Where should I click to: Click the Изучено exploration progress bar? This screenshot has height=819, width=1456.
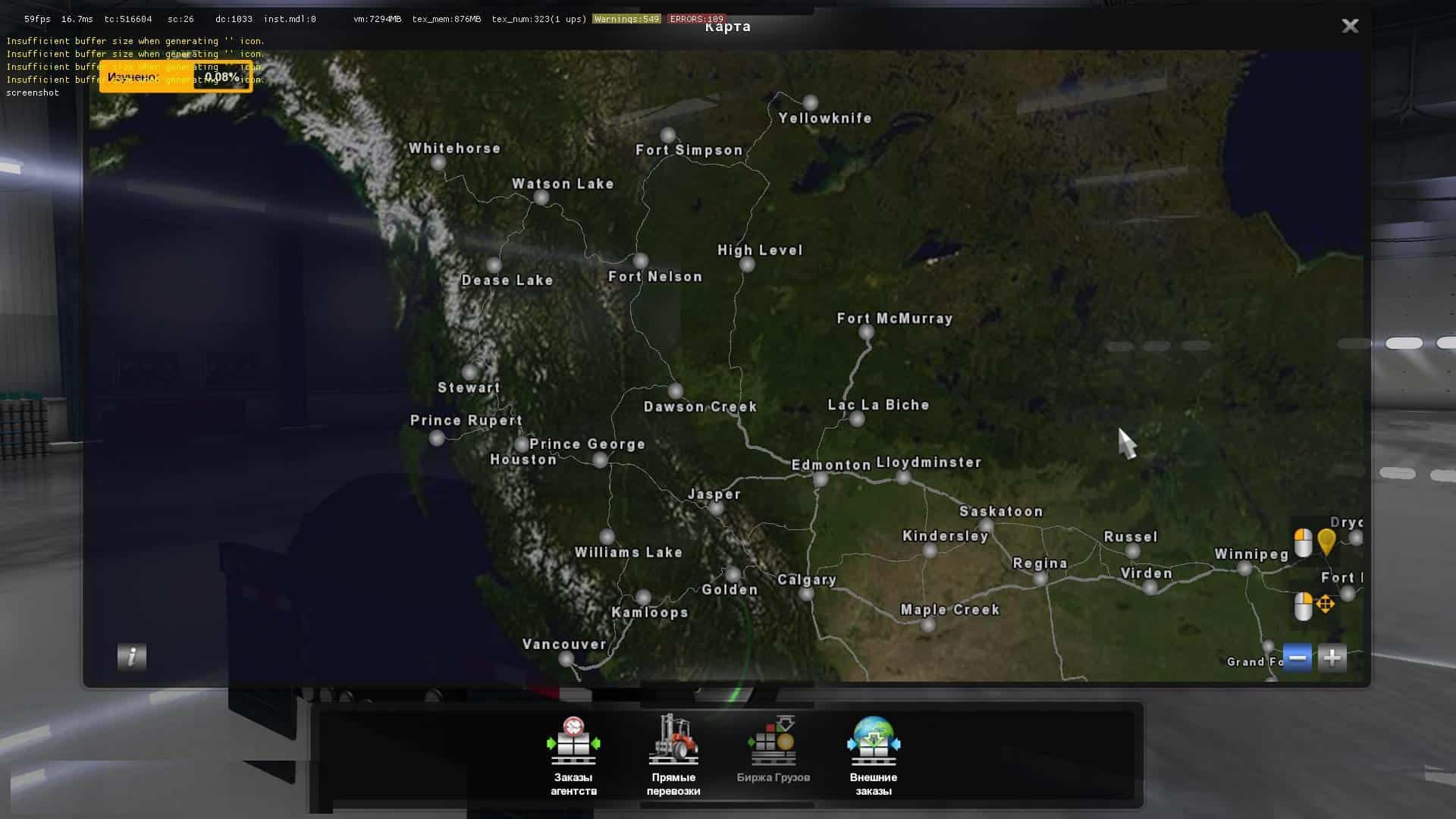175,77
